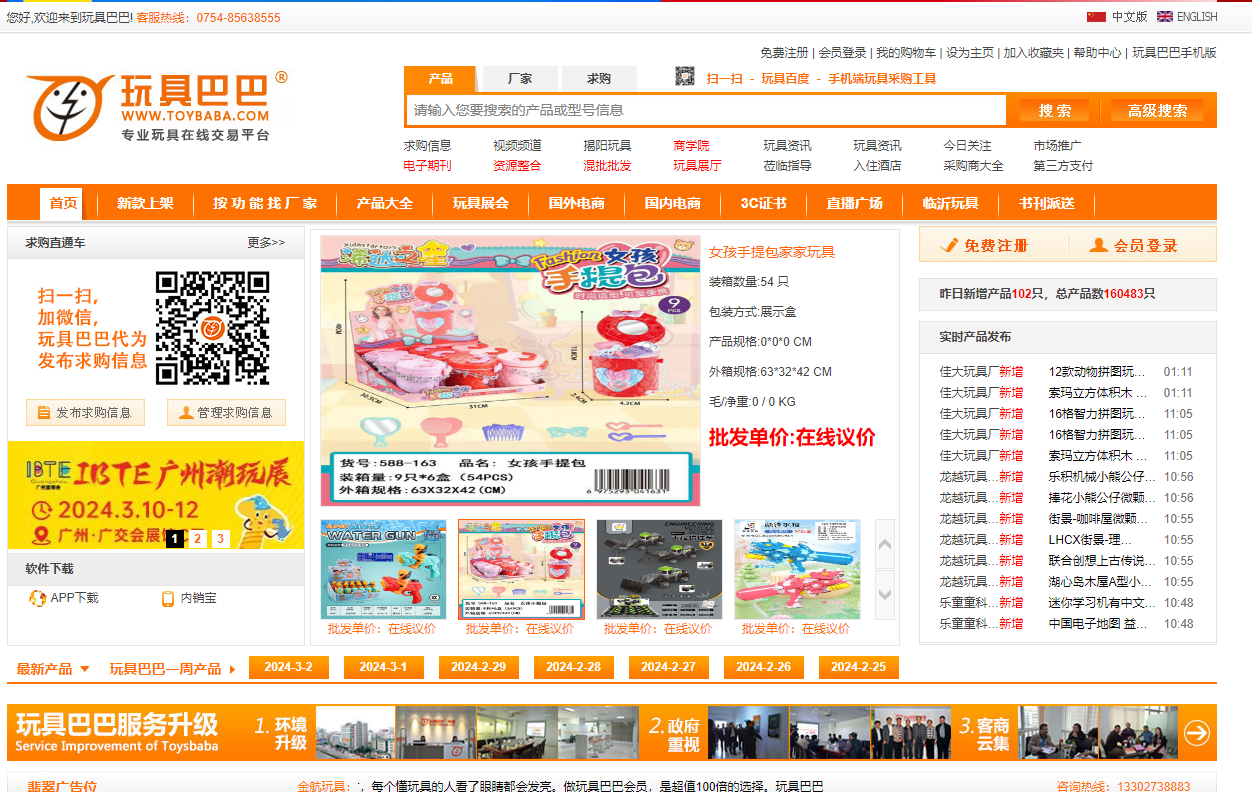
Task: Open 国内电商 menu item
Action: 673,203
